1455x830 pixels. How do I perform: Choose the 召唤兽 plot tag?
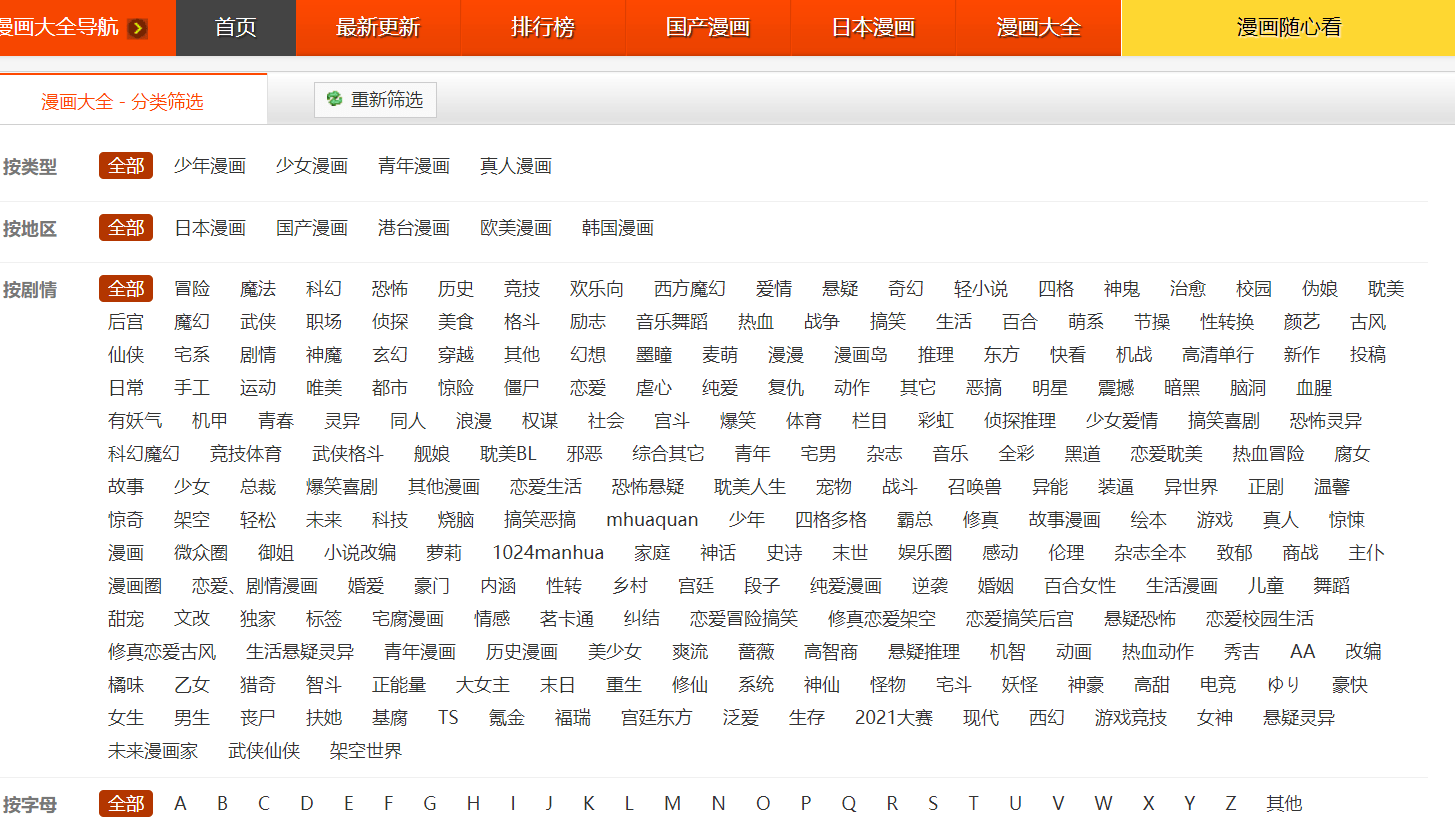pos(974,487)
